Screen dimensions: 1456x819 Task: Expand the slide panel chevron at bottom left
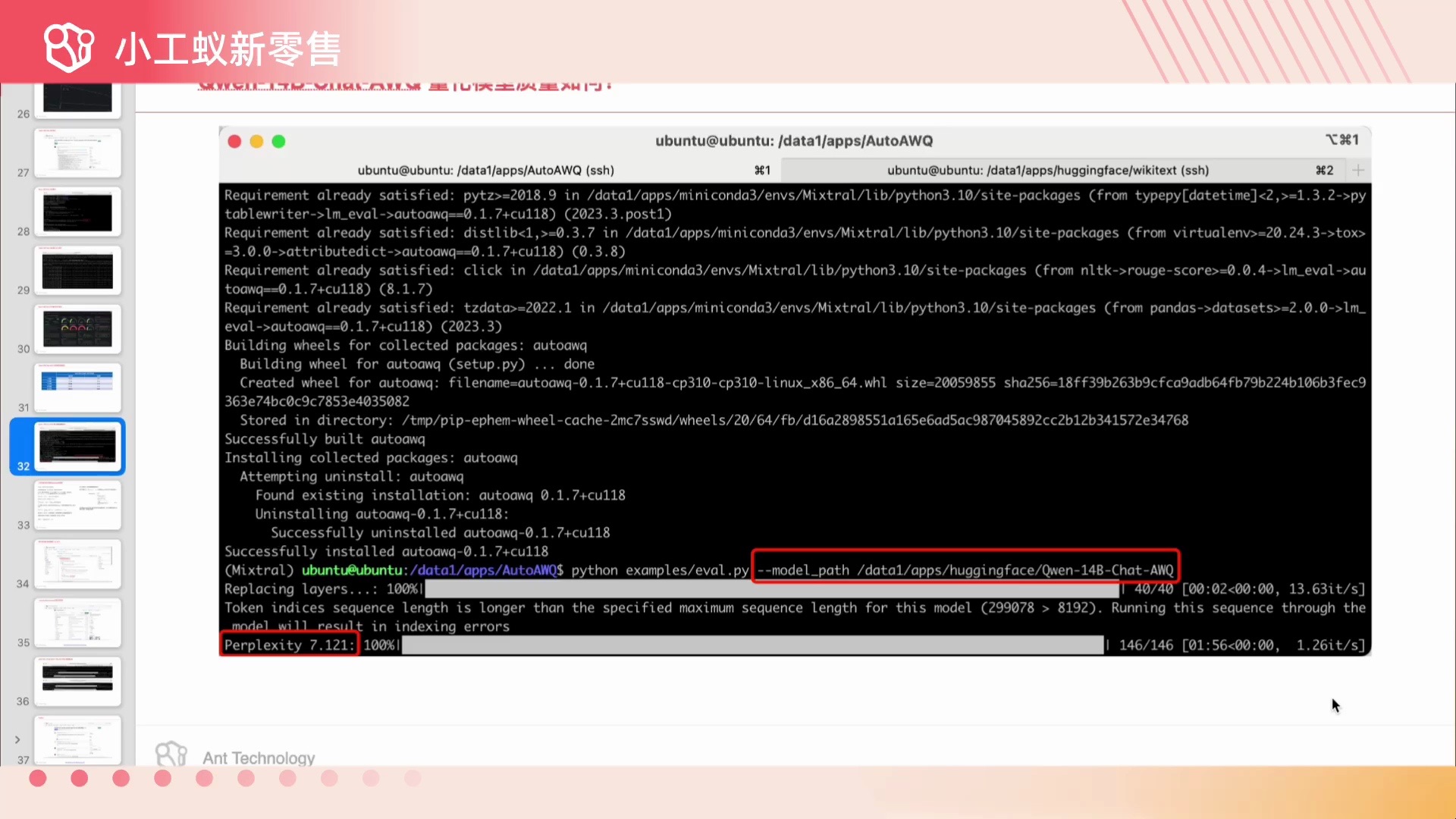(x=17, y=739)
